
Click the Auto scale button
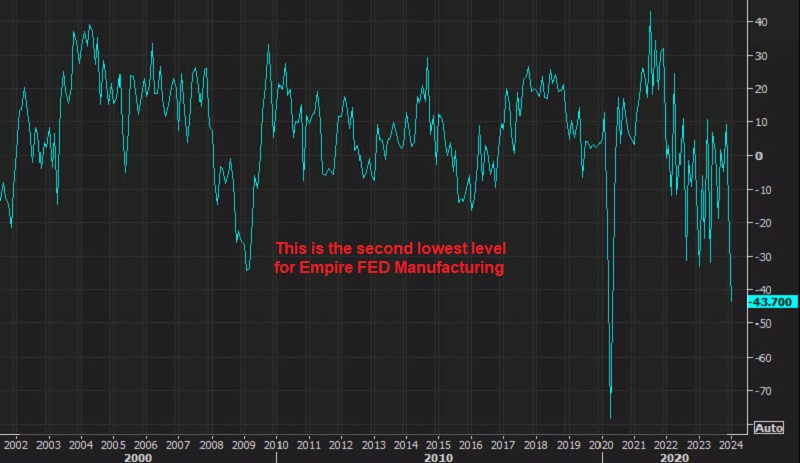pos(769,428)
